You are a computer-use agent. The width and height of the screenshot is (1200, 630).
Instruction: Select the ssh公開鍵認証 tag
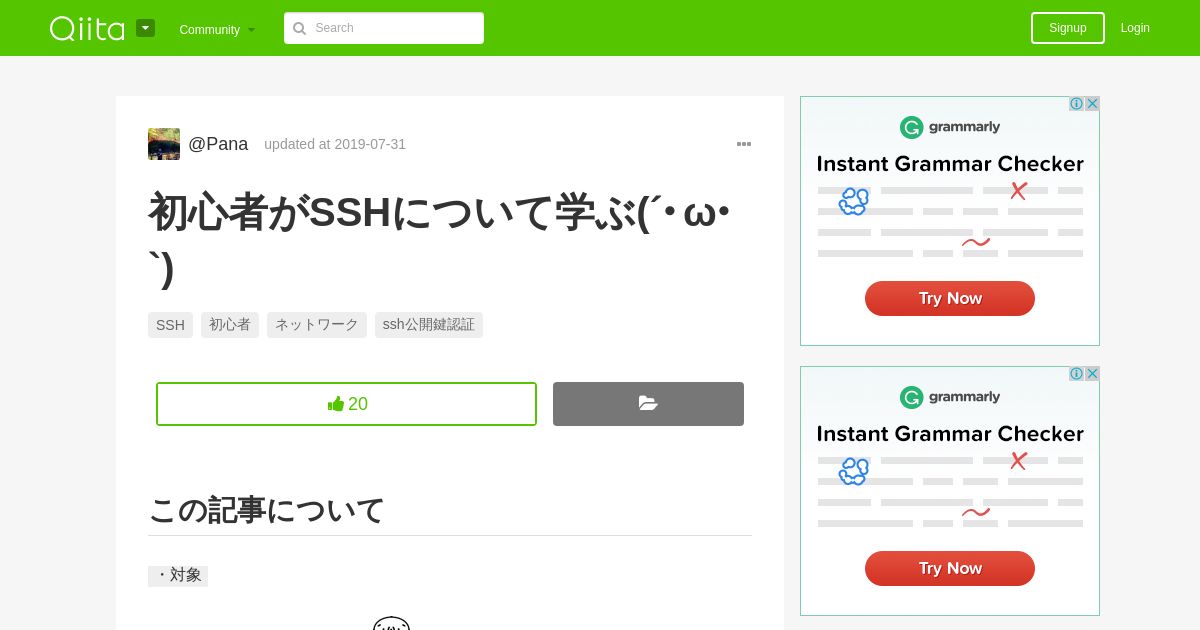[x=429, y=325]
